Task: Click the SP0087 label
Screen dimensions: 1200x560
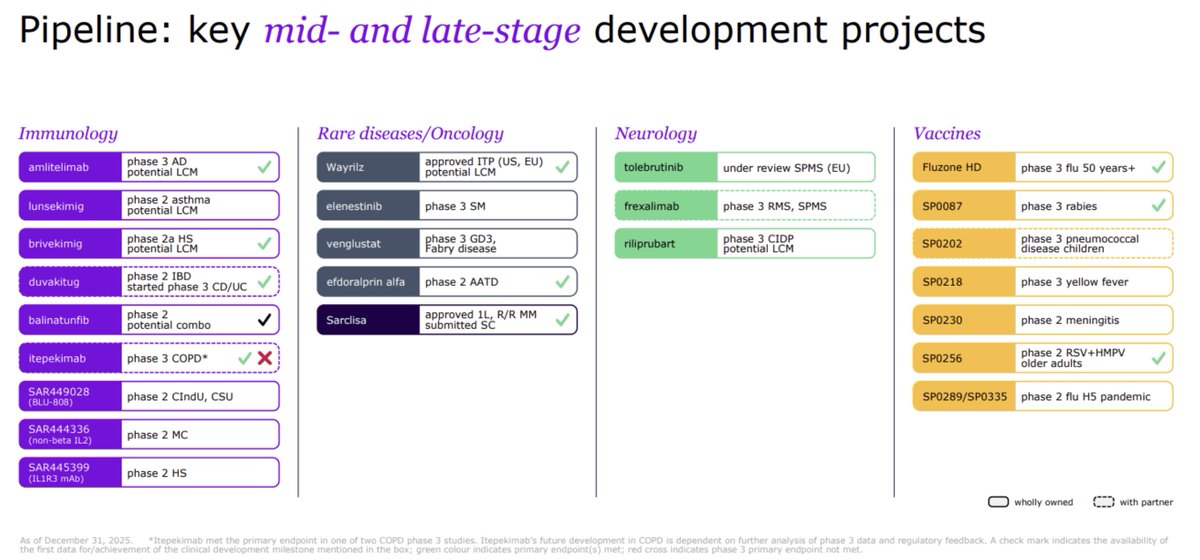Action: (964, 205)
